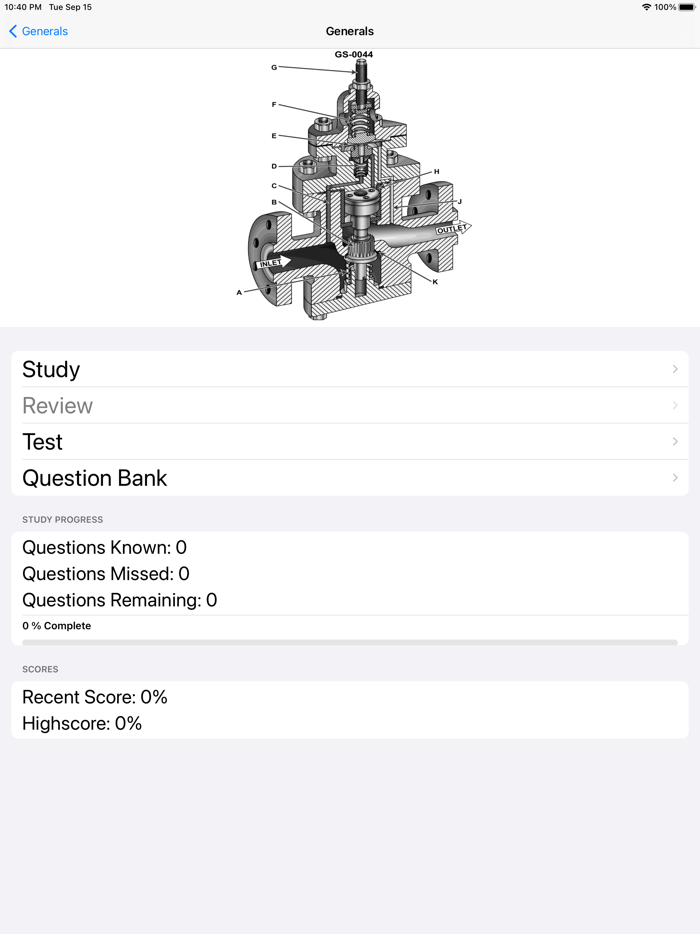Tap the back chevron icon
This screenshot has height=934, width=700.
(x=13, y=31)
